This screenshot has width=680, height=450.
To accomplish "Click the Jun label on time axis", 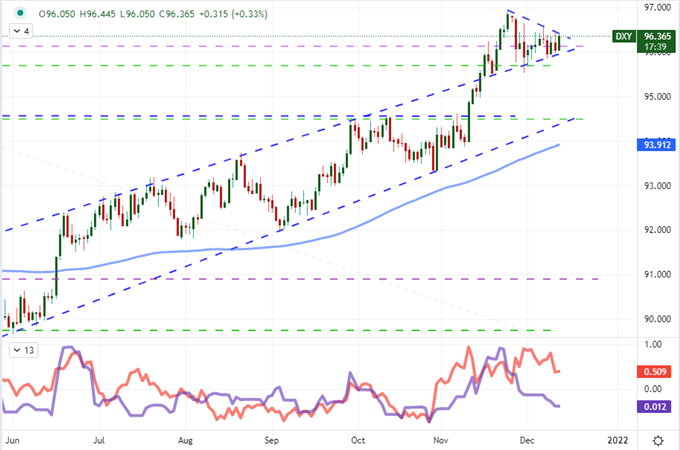I will (x=12, y=440).
